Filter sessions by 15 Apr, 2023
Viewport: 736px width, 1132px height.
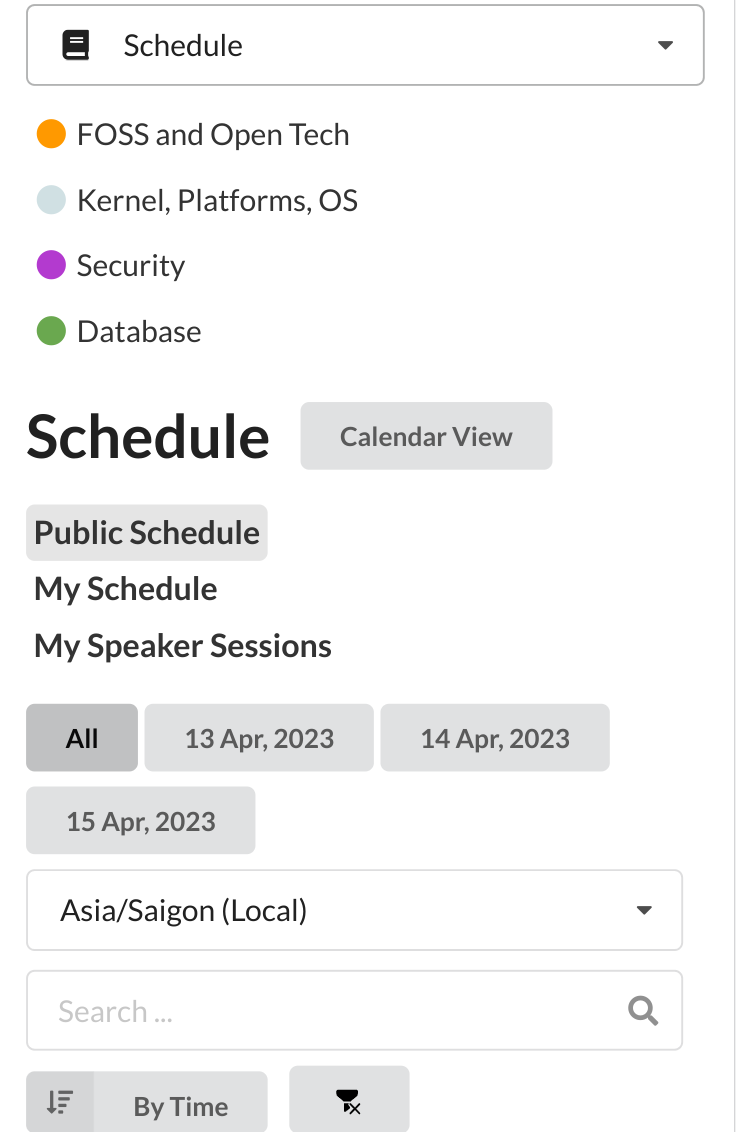click(140, 820)
